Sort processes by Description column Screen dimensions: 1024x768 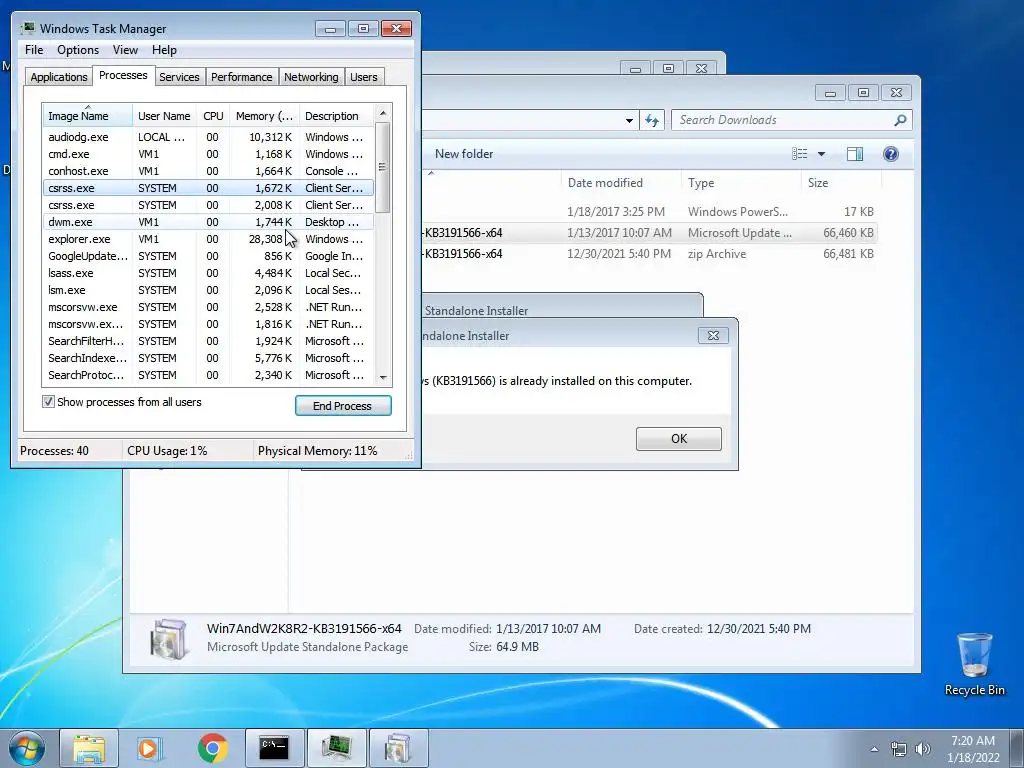(336, 116)
